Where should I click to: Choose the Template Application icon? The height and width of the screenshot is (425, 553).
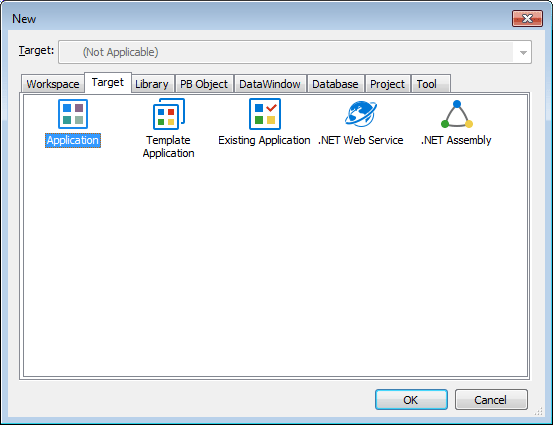click(x=169, y=114)
